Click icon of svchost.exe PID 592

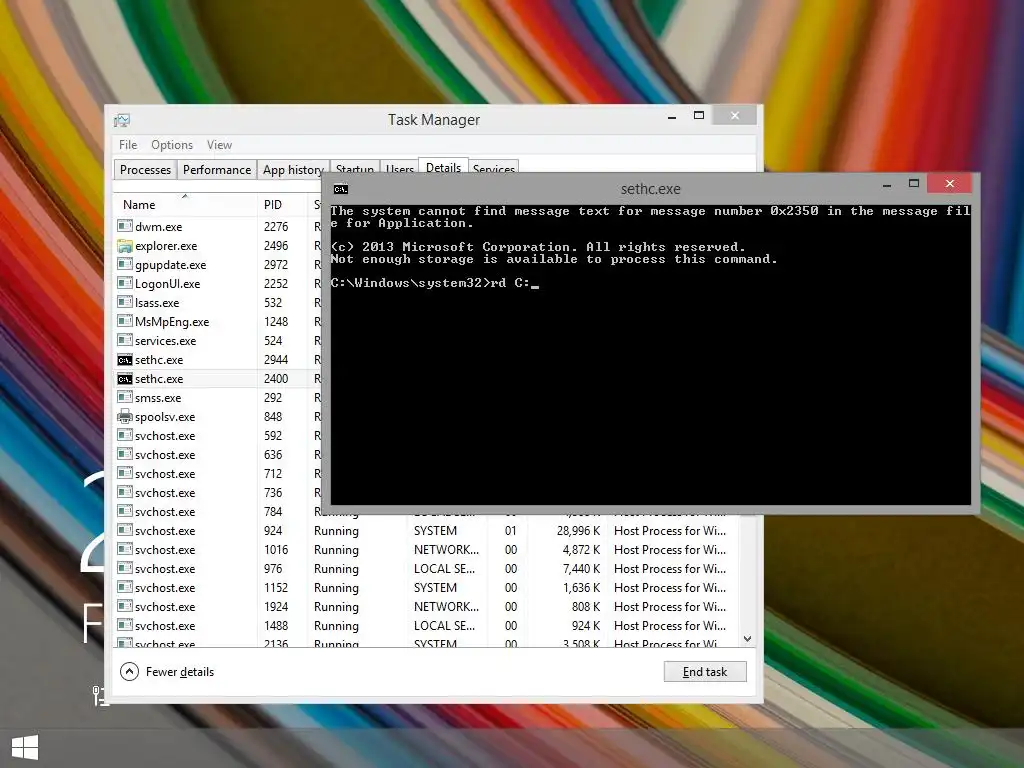[x=125, y=435]
